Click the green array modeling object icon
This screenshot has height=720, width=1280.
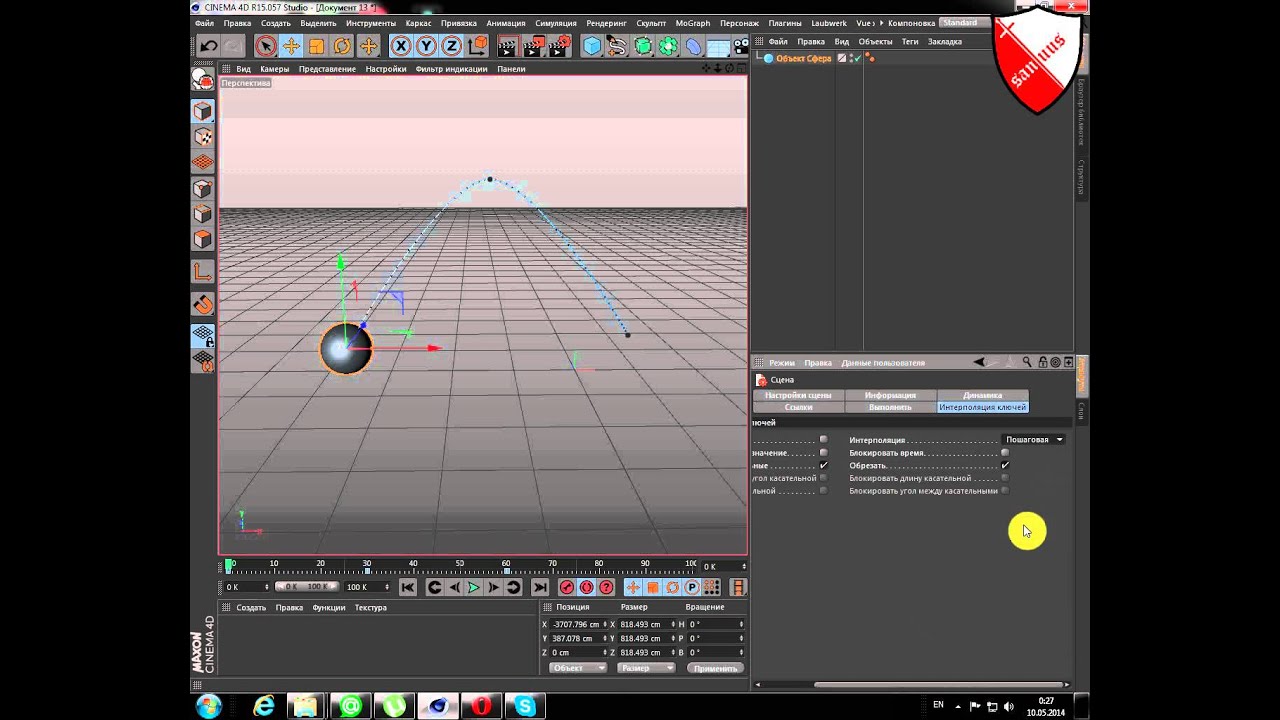[668, 46]
